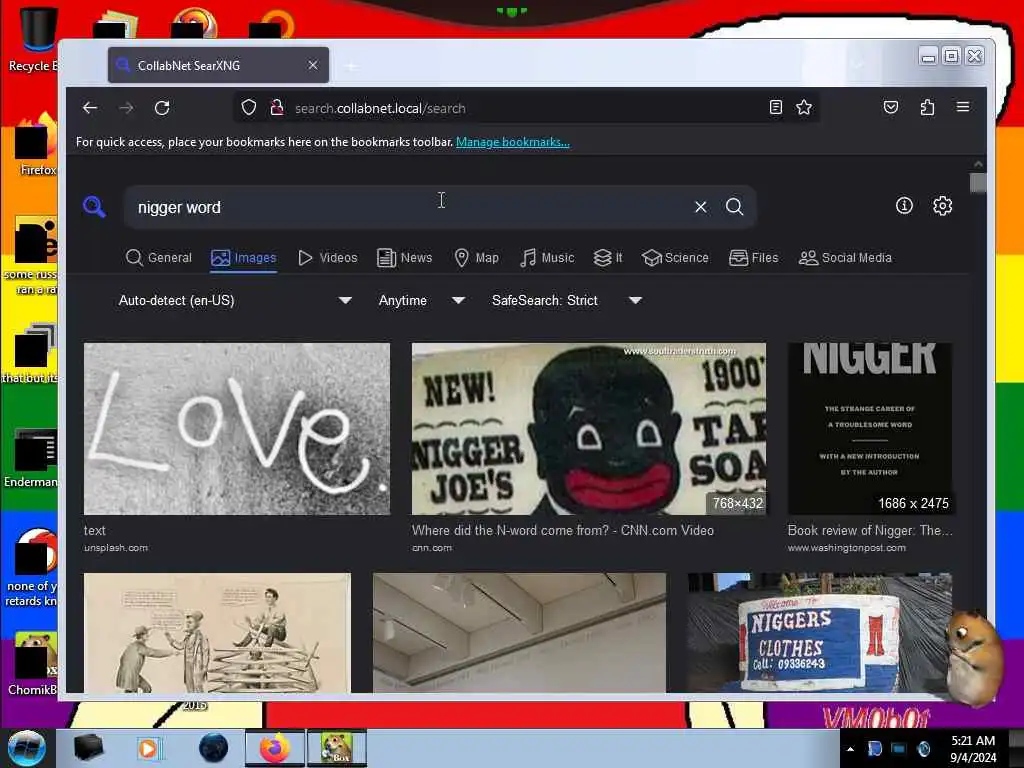
Task: Switch to the Science search tab
Action: 675,258
